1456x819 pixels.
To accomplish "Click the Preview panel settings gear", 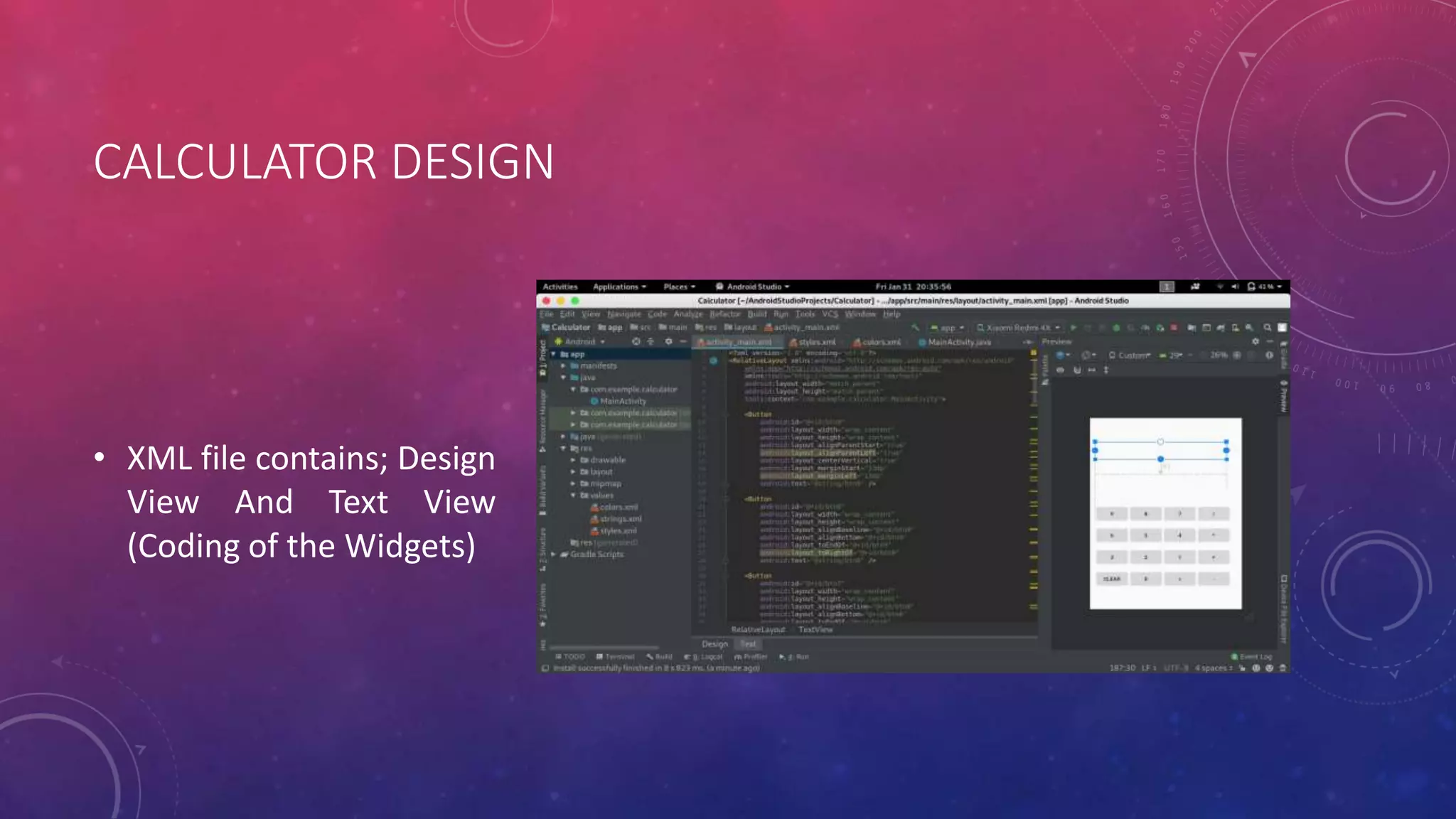I will 1256,342.
